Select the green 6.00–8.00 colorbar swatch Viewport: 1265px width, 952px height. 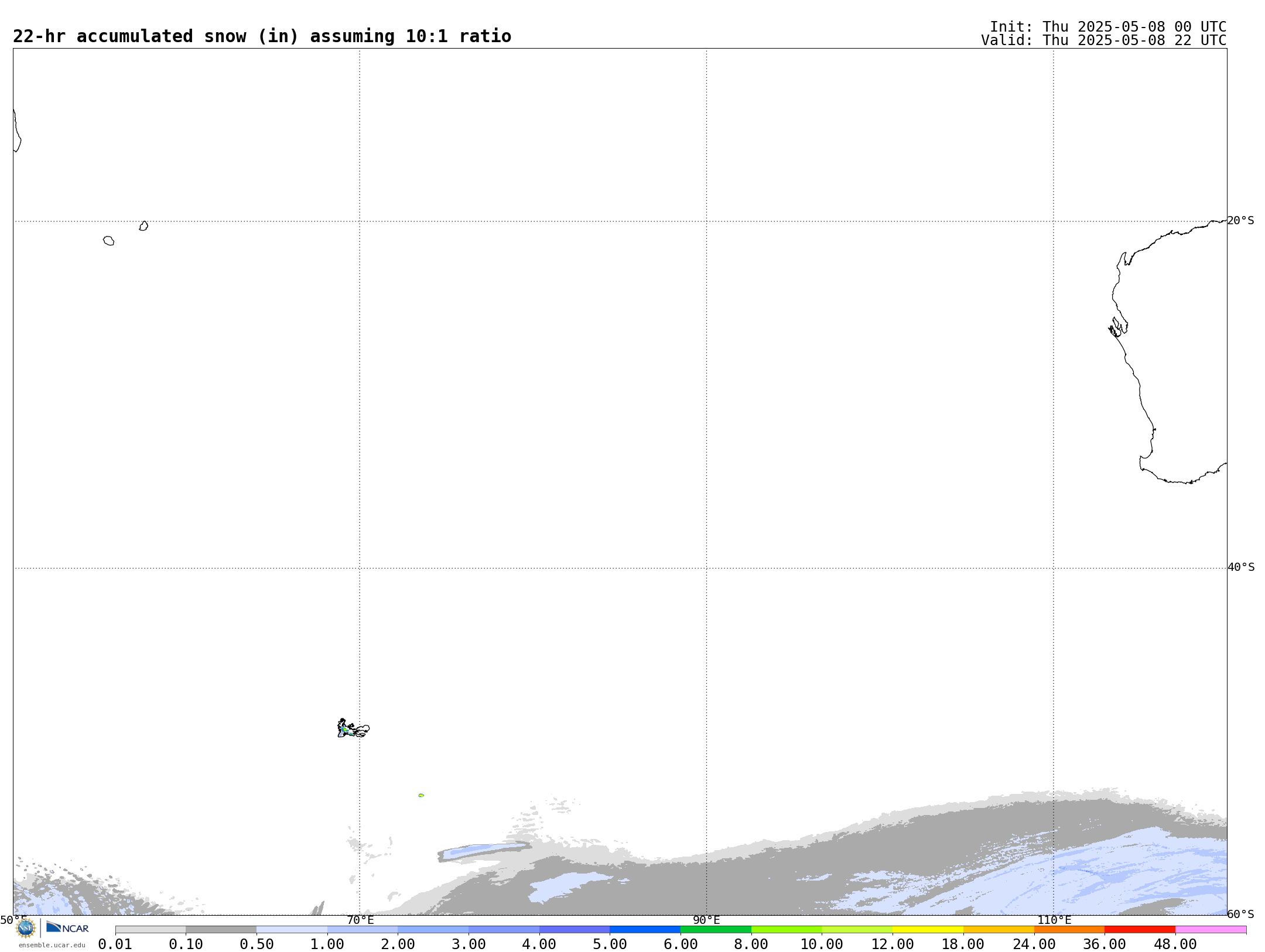pos(716,929)
